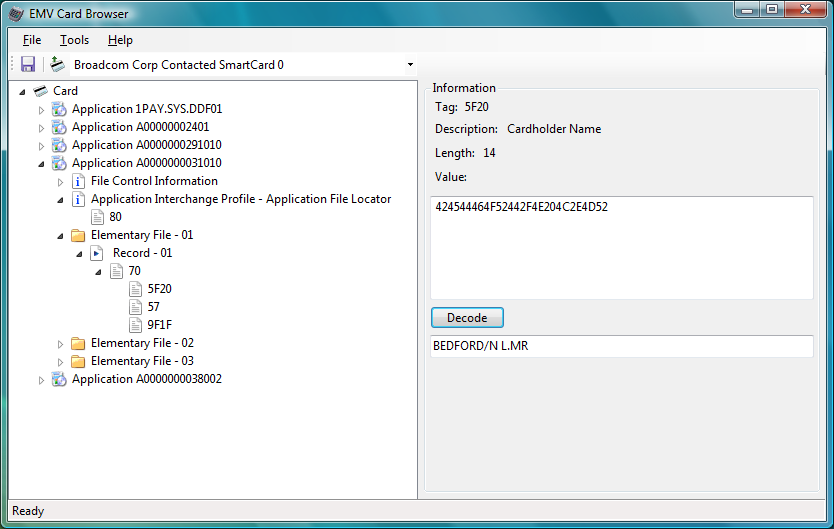Collapse Elementary File - 01 node
834x529 pixels.
[61, 236]
